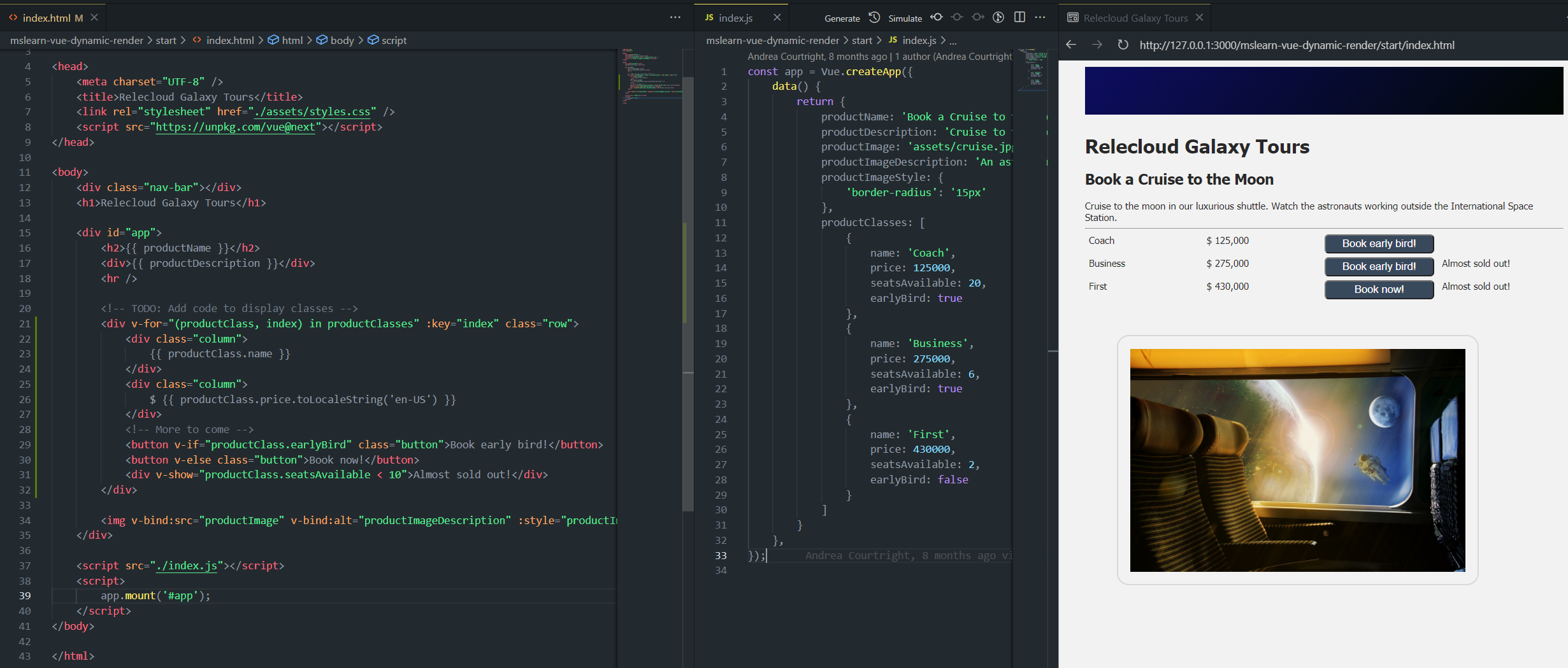This screenshot has height=668, width=1568.
Task: Click Almost sold out! text in Business row
Action: click(x=1476, y=264)
